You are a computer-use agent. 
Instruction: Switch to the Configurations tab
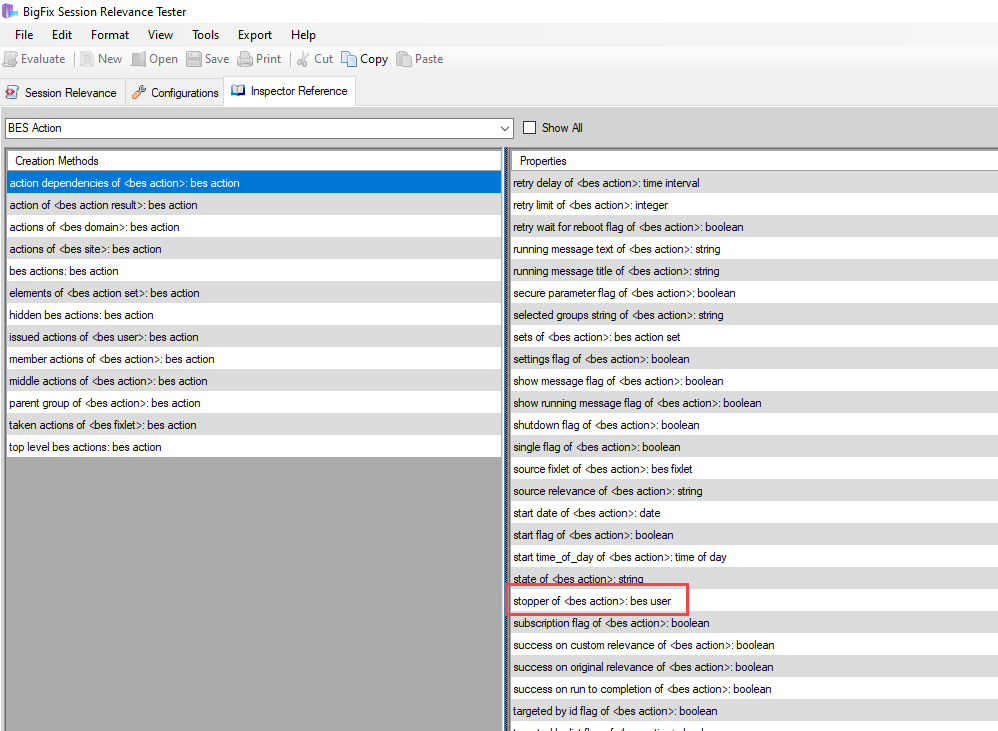coord(175,92)
